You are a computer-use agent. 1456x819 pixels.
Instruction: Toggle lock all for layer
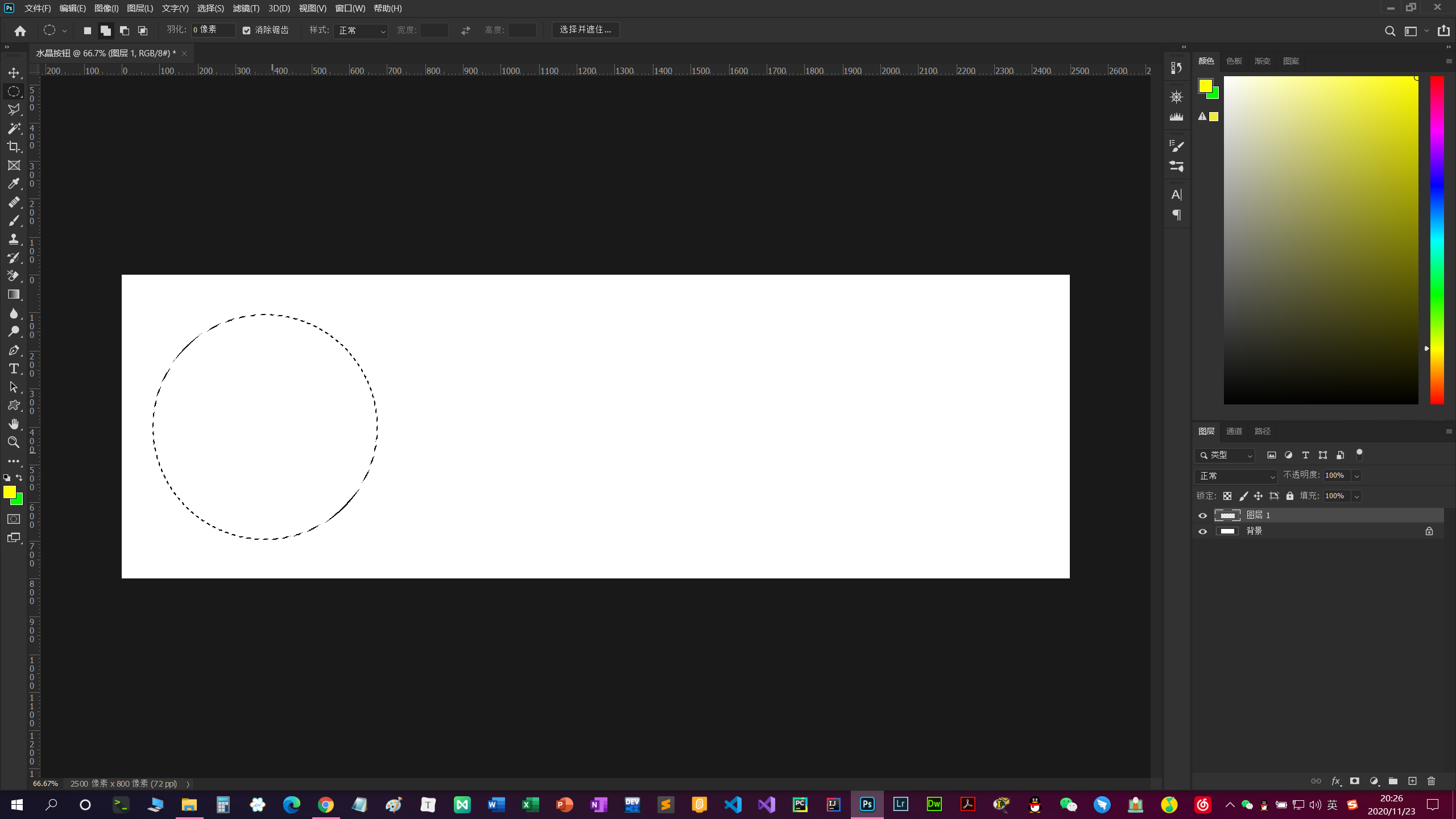1290,496
